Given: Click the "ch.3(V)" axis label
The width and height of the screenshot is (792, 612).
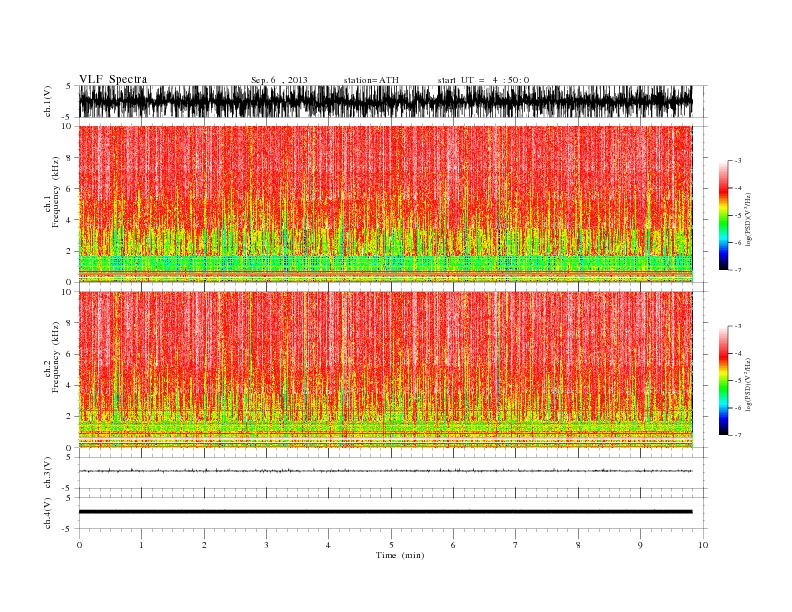Looking at the screenshot, I should click(x=48, y=473).
